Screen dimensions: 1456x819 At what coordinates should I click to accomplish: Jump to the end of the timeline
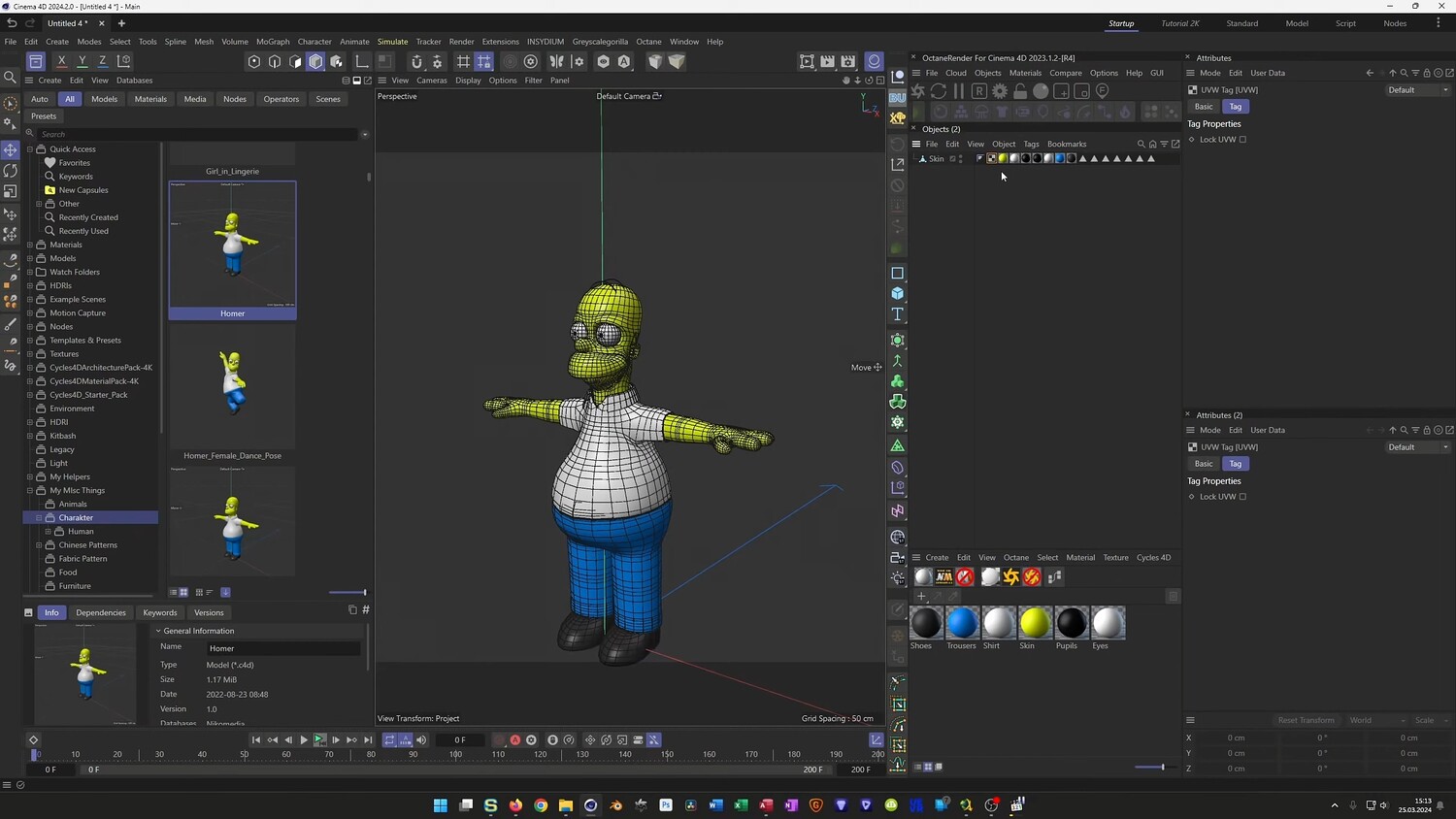[368, 739]
